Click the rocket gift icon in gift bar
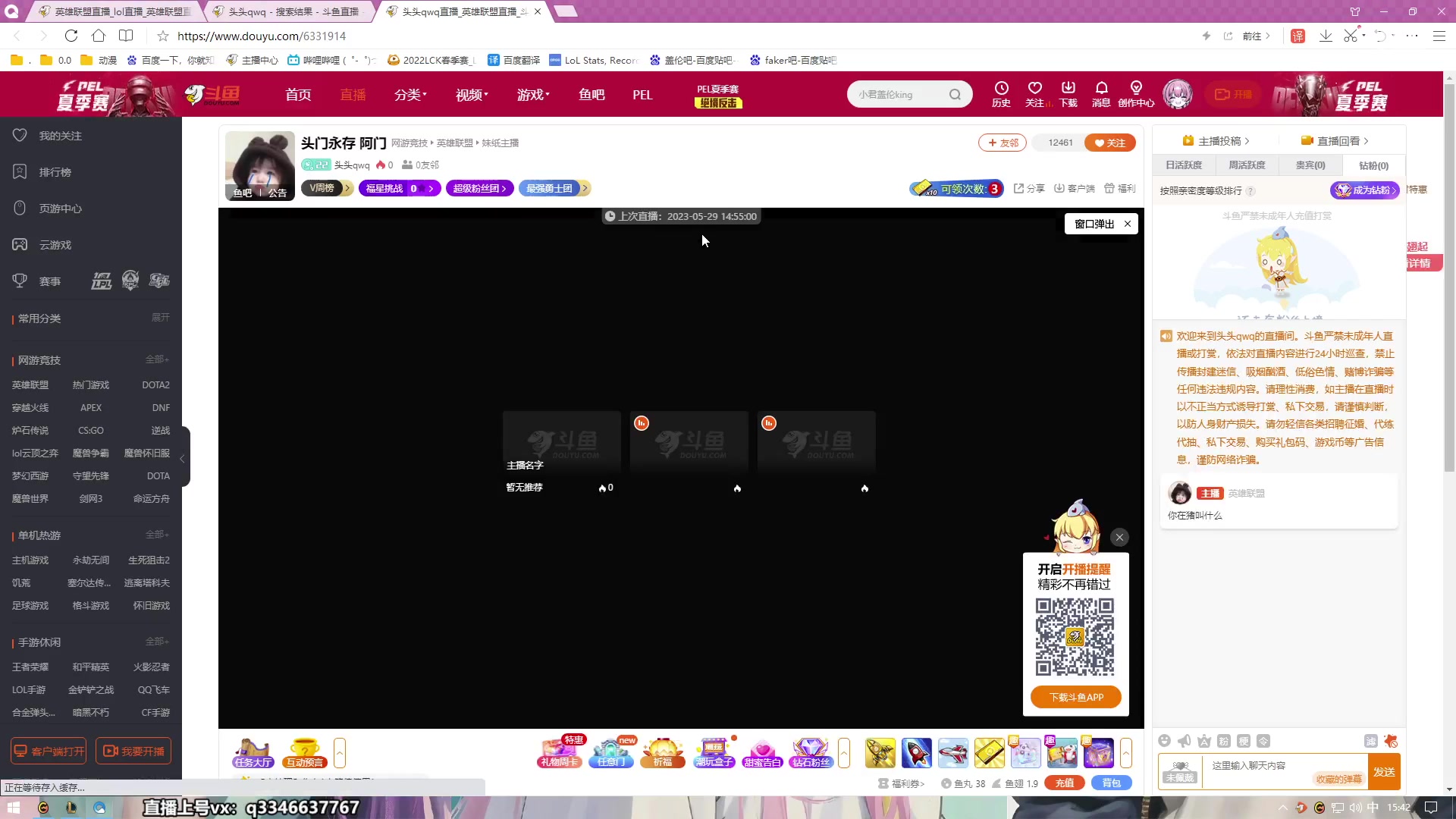 (916, 753)
